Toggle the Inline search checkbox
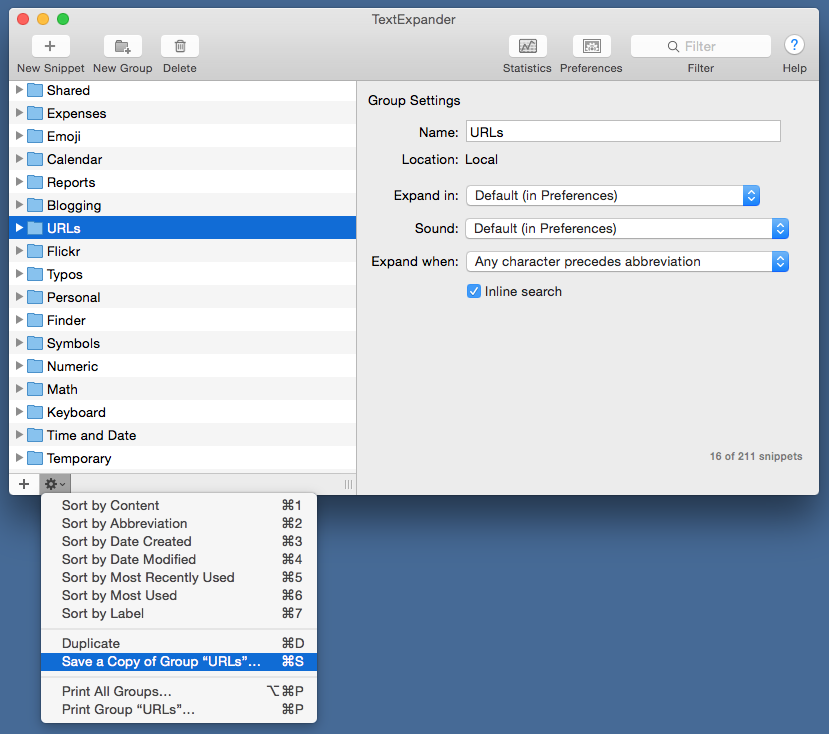Screen dimensions: 829x734 (474, 292)
